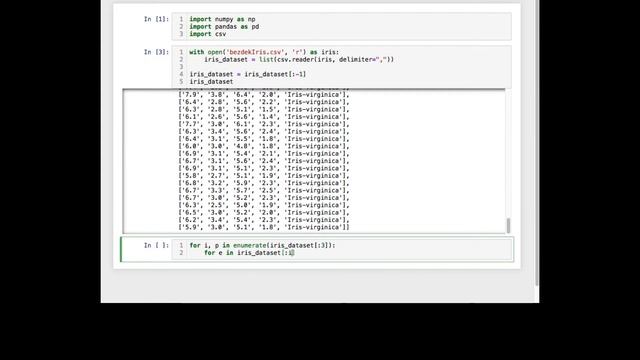Click output row '6.7', '3.3', '5.7', '2.5'

click(x=264, y=190)
